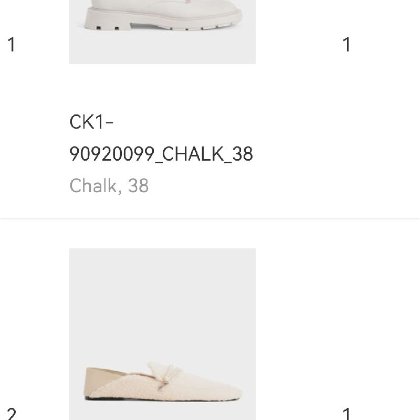Click grey background above the loafer image
The image size is (420, 420).
tap(162, 300)
